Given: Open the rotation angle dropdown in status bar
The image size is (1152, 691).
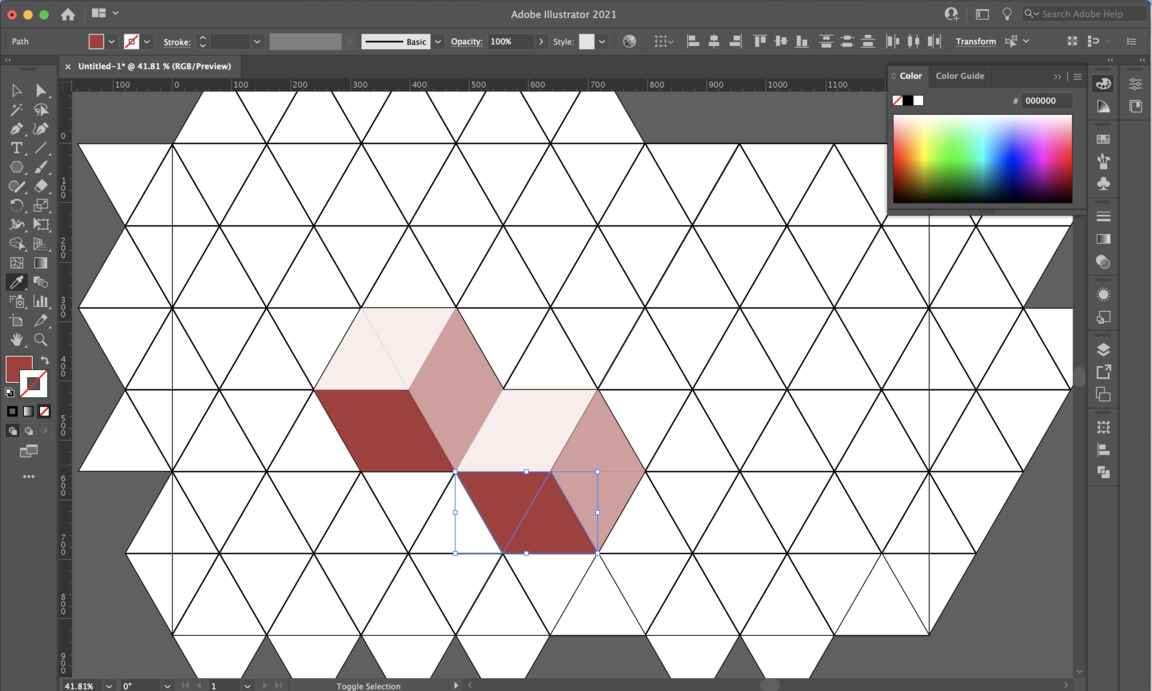Looking at the screenshot, I should coord(167,686).
